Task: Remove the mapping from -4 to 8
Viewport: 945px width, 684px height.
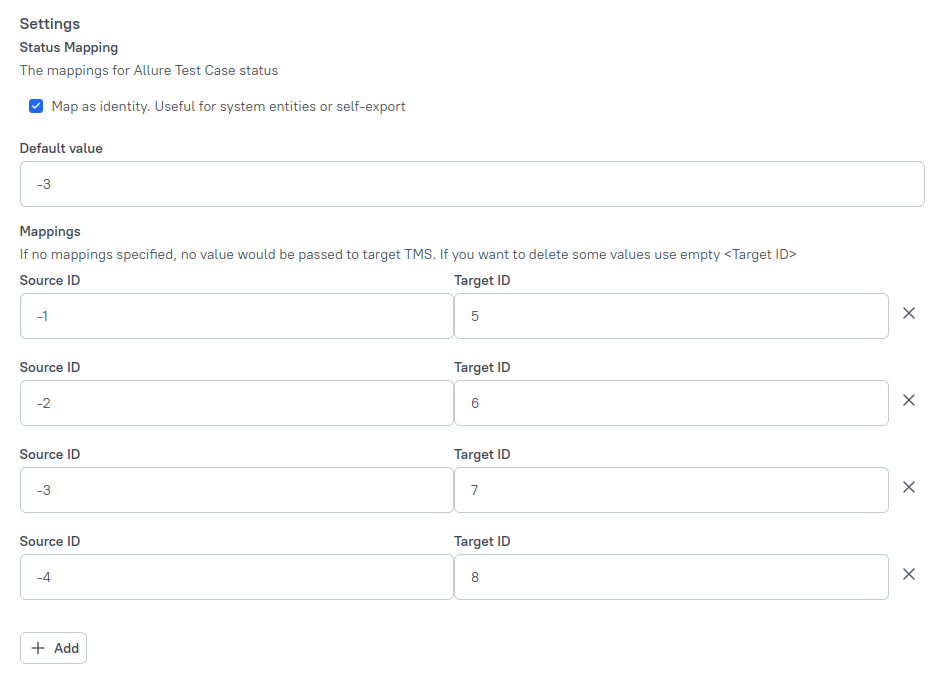Action: pyautogui.click(x=909, y=574)
